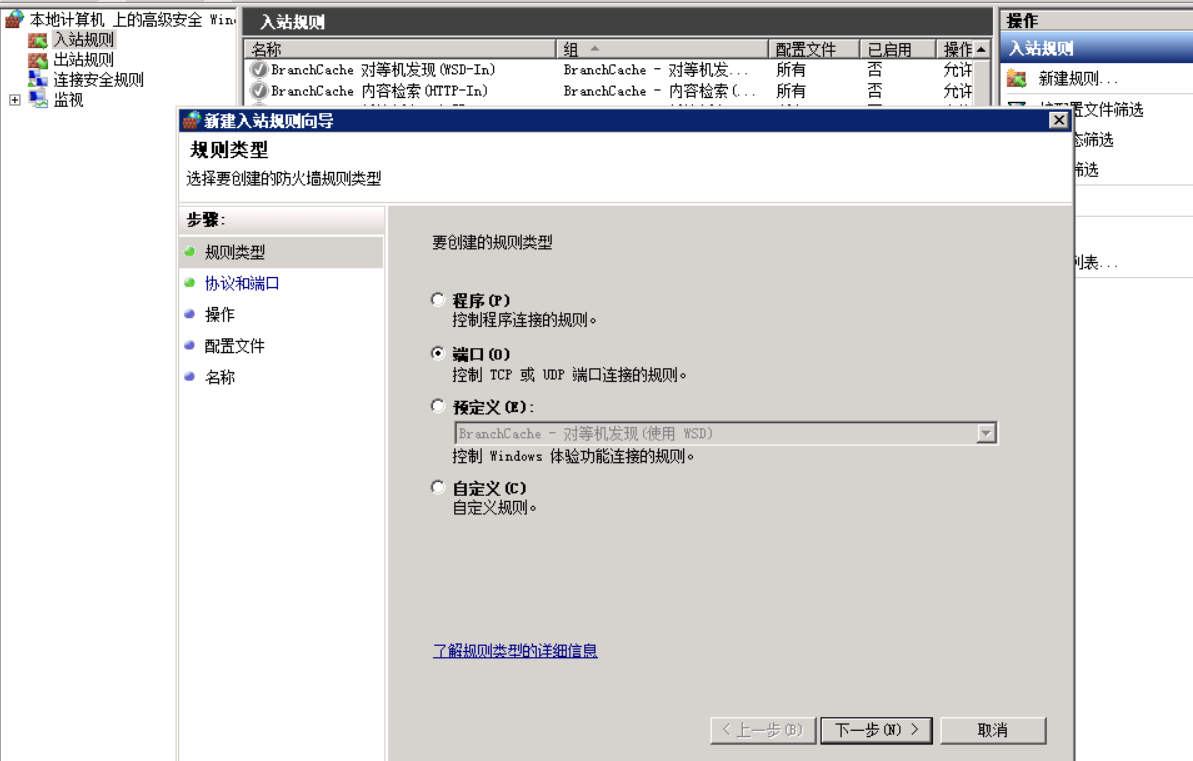Click the wizard title bar icon
1193x761 pixels.
191,120
